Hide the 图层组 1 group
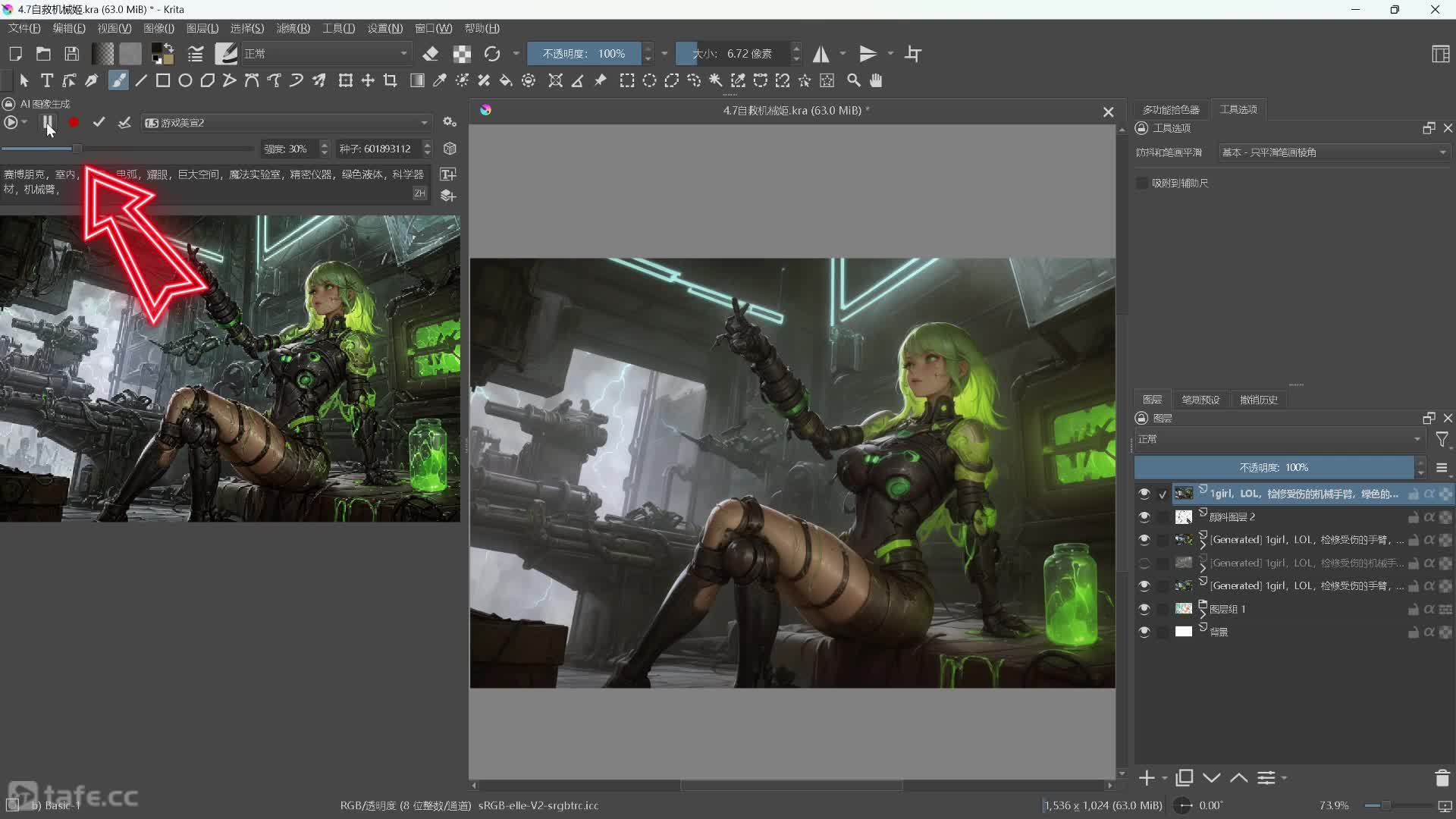Screen dimensions: 1456x819 (1144, 609)
